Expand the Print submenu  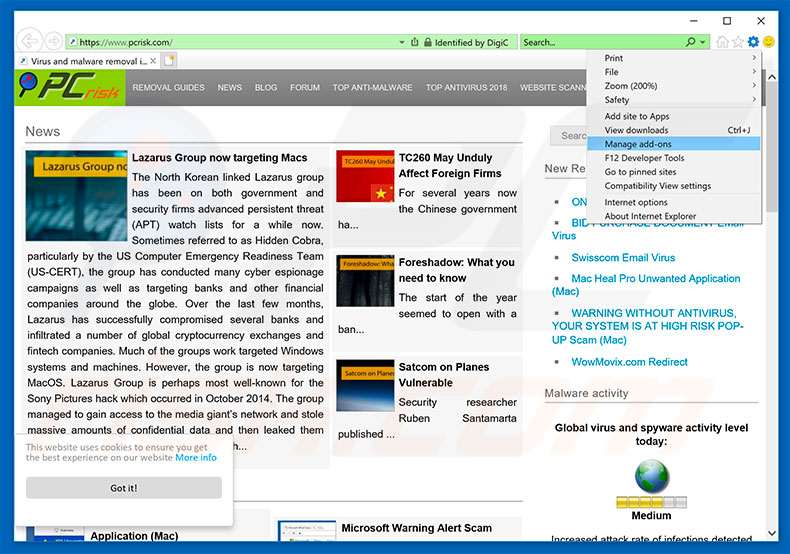[x=680, y=58]
